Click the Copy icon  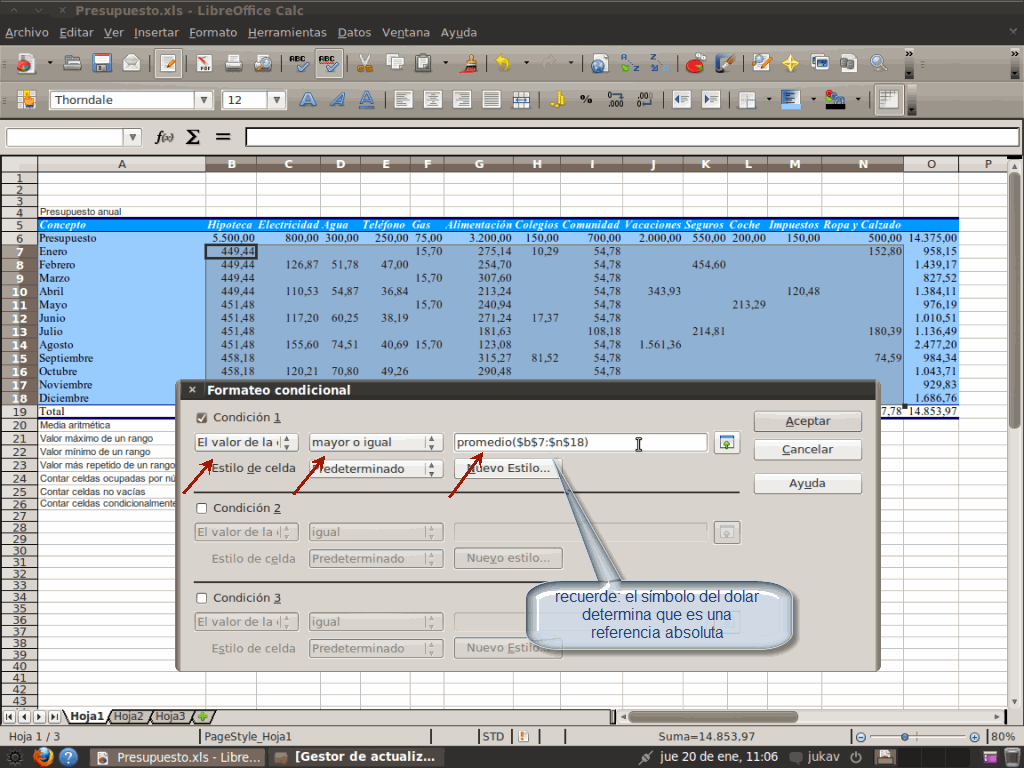pos(394,63)
